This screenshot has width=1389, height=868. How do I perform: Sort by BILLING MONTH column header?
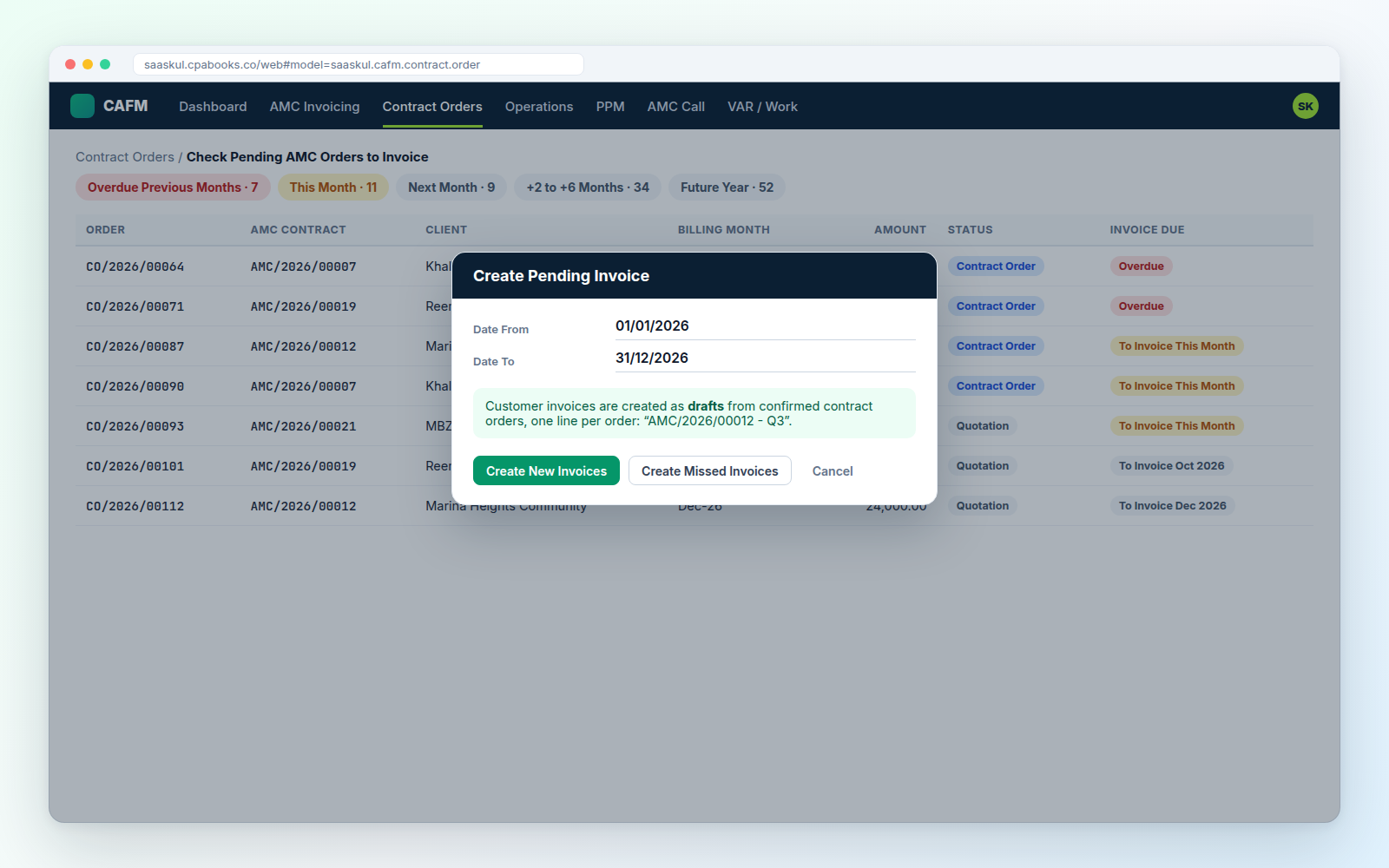[x=723, y=230]
